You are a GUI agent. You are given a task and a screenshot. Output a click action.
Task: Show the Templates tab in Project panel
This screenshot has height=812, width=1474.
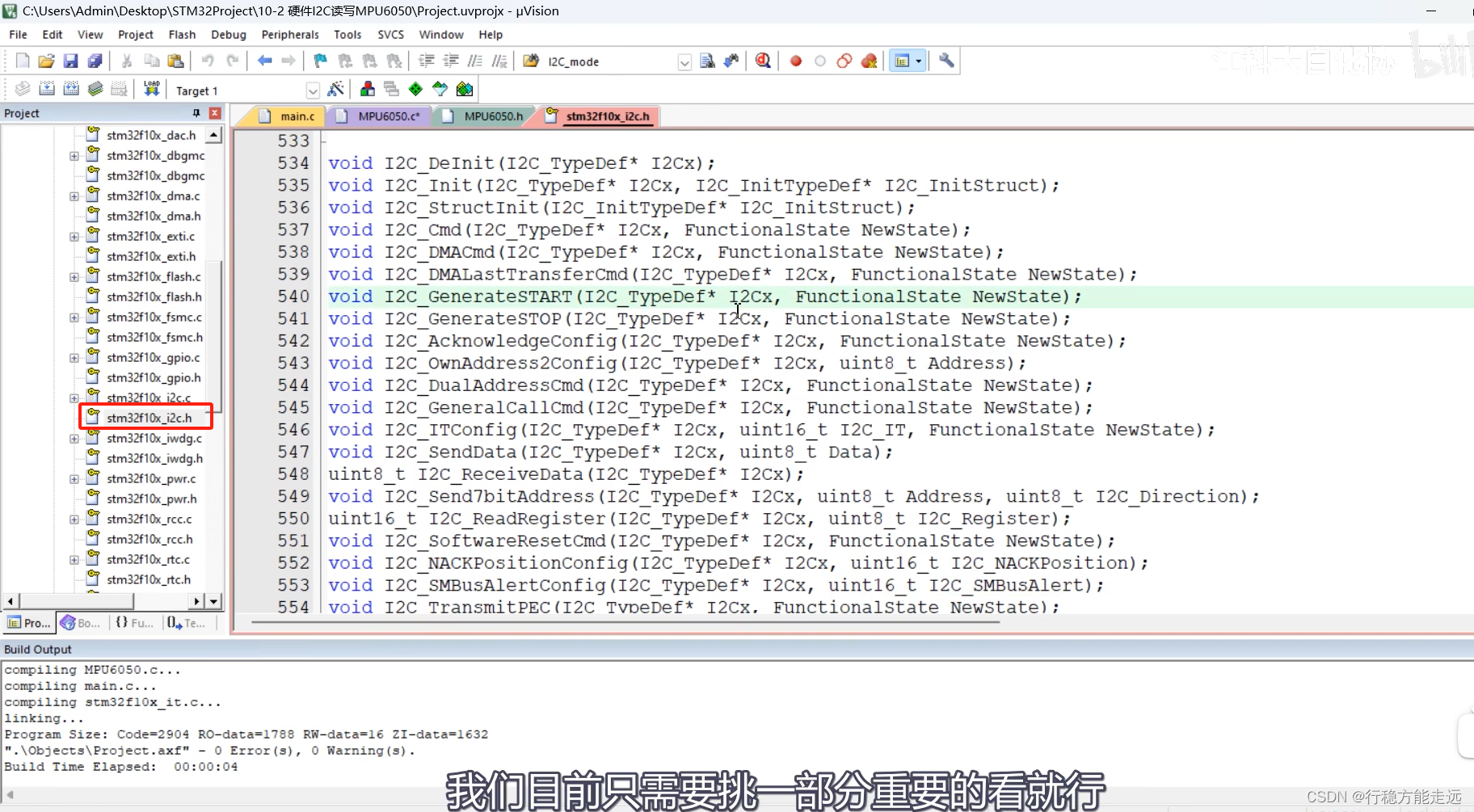coord(186,623)
